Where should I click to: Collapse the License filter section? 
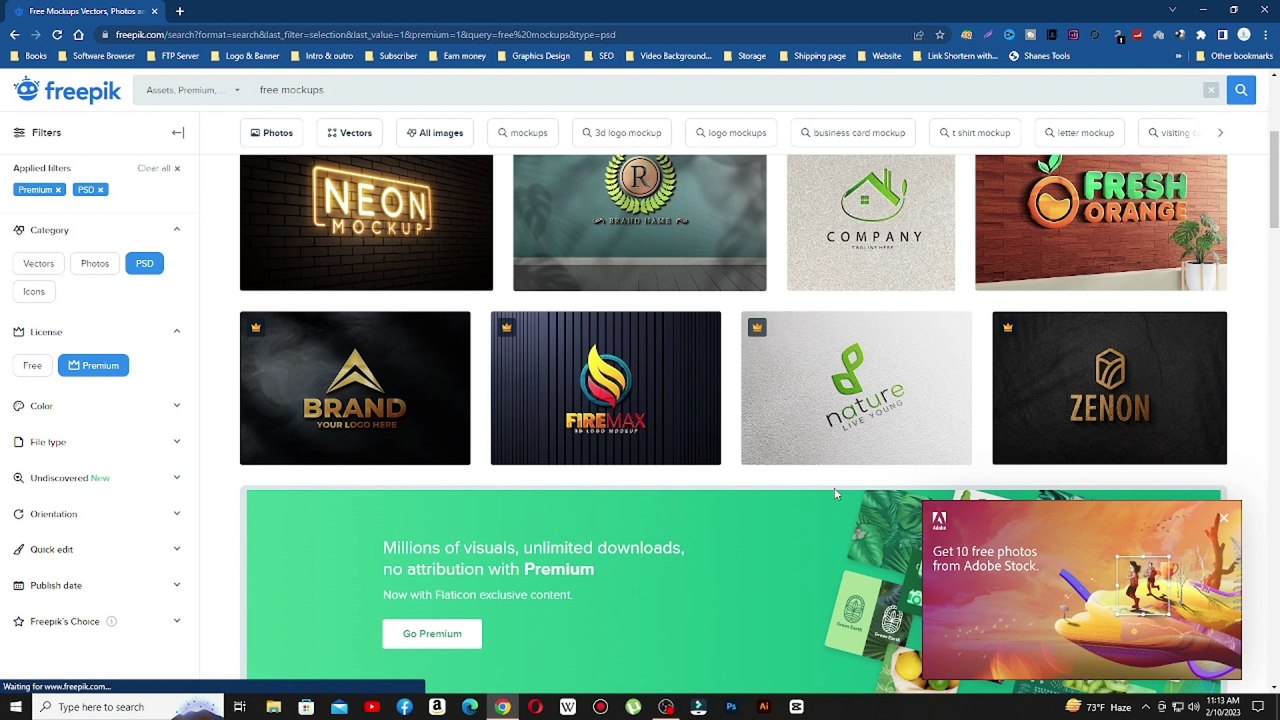pos(177,331)
